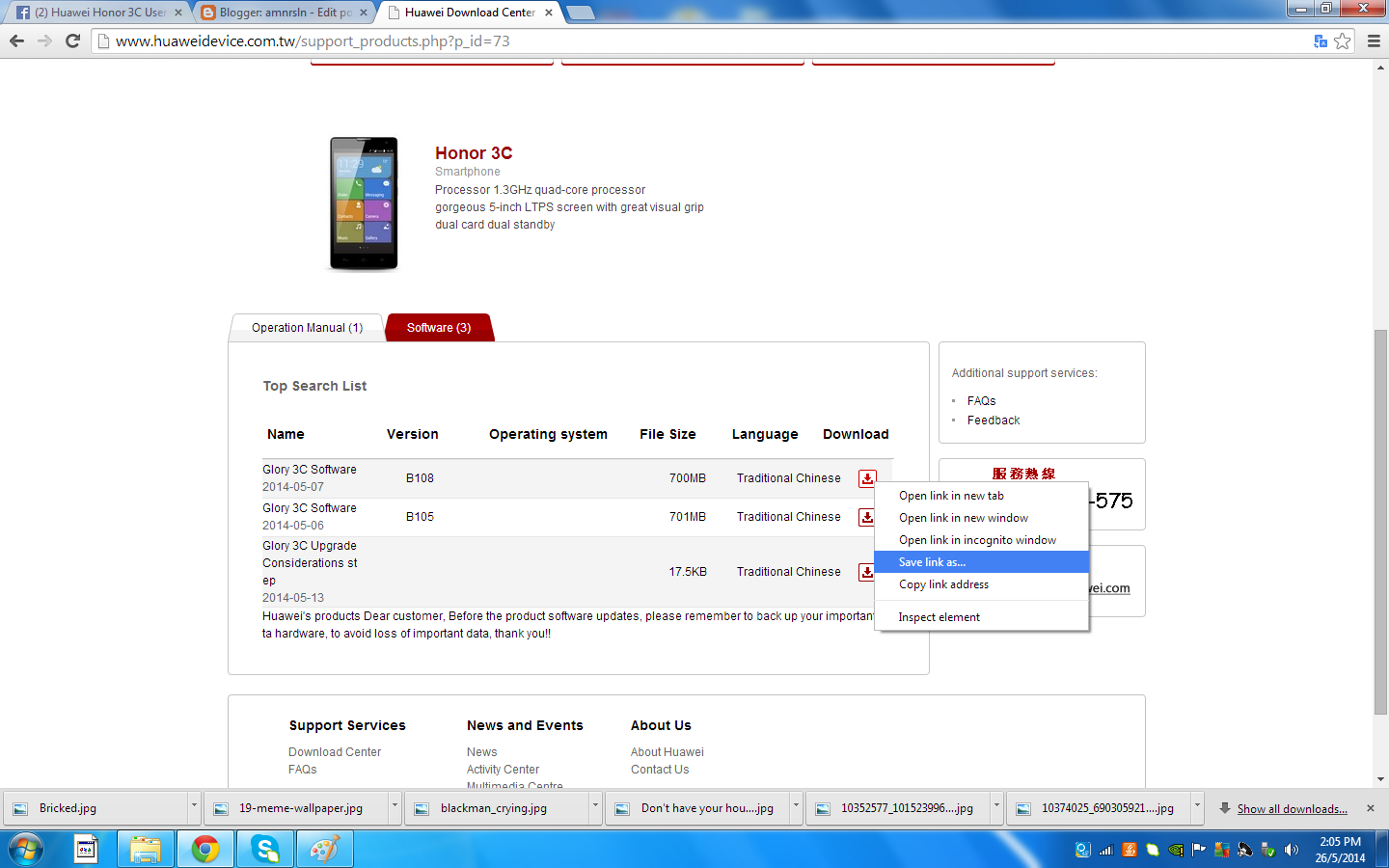Go back to the previous page
Viewport: 1389px width, 868px height.
pyautogui.click(x=16, y=41)
